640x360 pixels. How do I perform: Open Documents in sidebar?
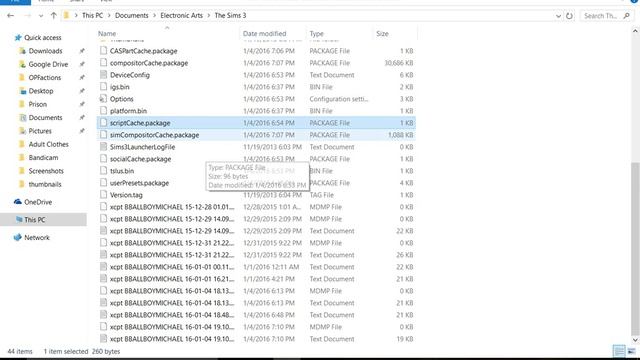pos(45,118)
